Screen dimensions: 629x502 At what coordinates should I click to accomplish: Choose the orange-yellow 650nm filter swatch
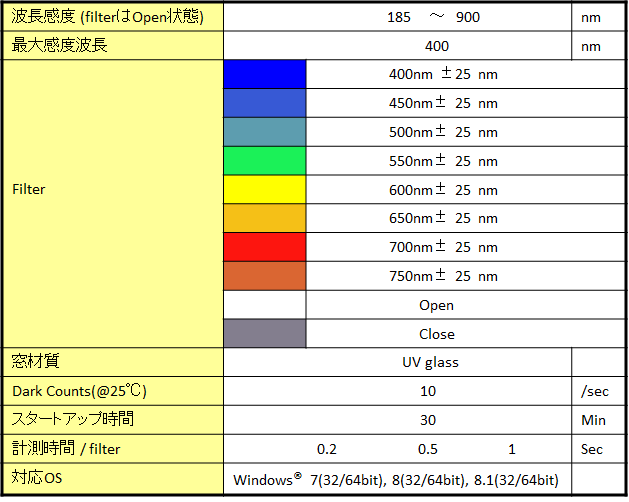click(264, 218)
